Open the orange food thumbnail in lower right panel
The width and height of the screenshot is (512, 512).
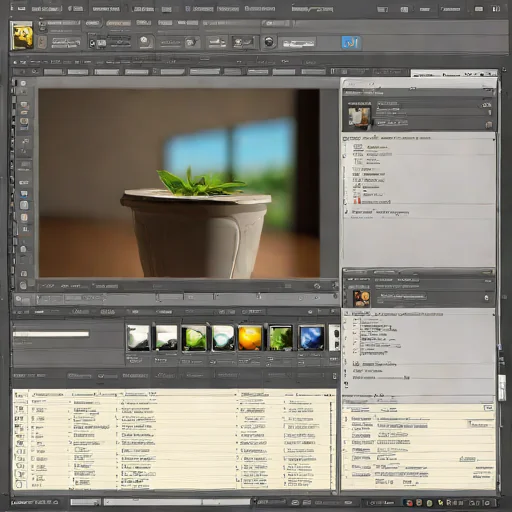(x=361, y=298)
